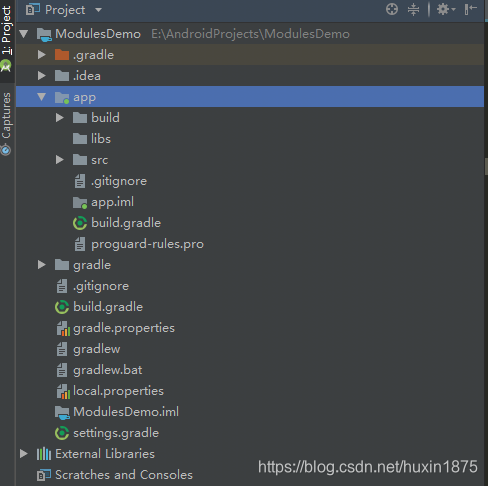Screen dimensions: 488x486
Task: Expand External Libraries node
Action: click(x=24, y=454)
